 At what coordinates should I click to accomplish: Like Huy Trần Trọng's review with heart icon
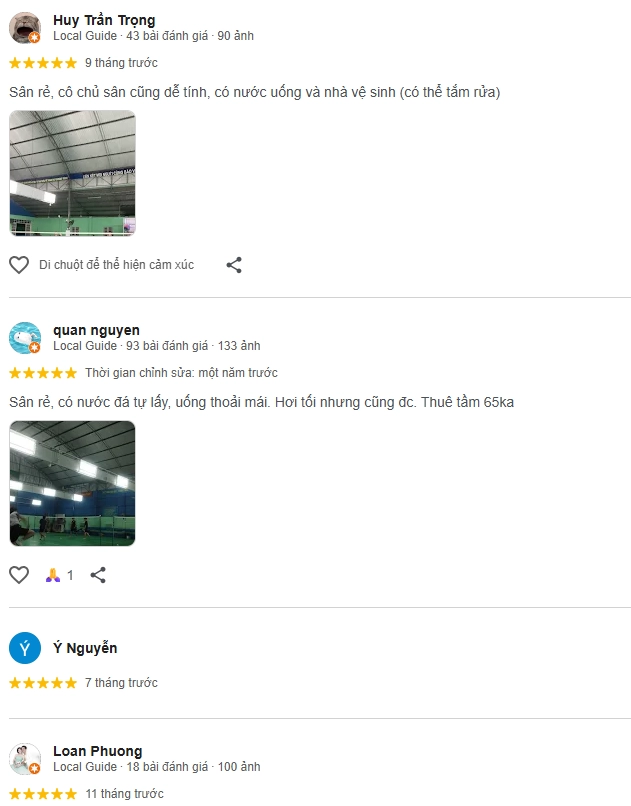[19, 265]
